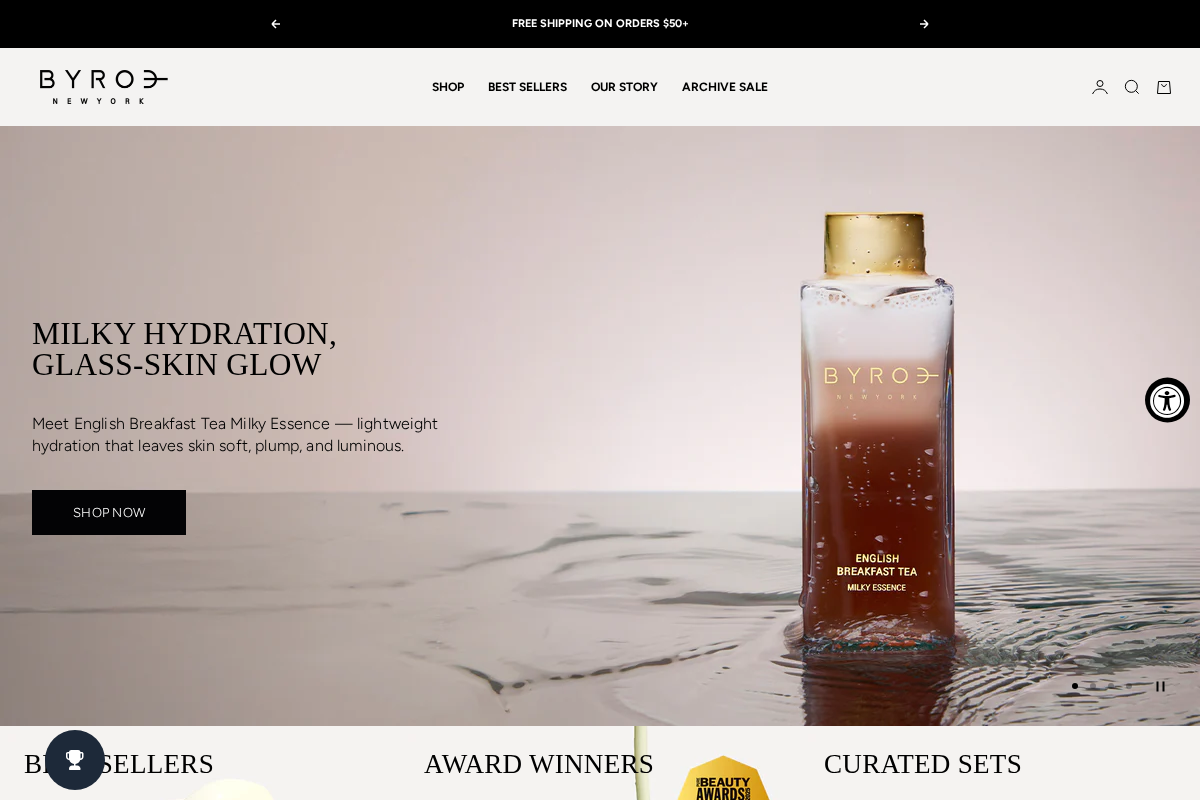
Task: Open the Curated Sets collection
Action: (923, 764)
